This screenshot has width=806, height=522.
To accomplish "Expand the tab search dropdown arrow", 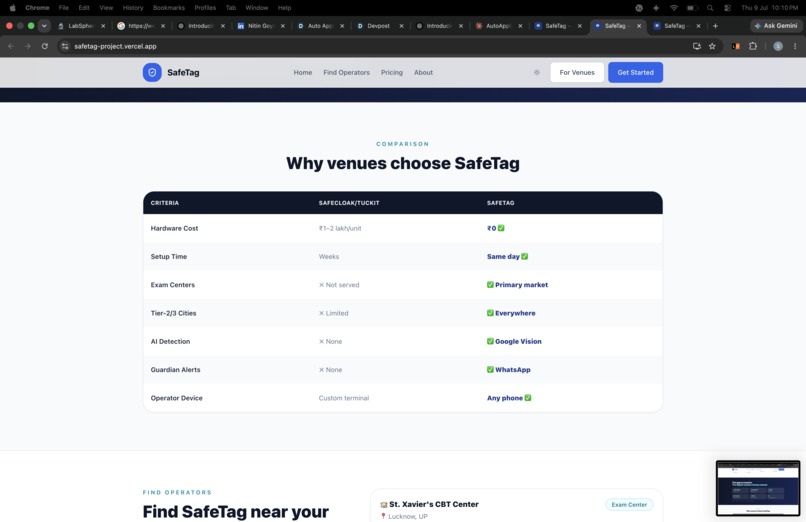I will (x=44, y=26).
